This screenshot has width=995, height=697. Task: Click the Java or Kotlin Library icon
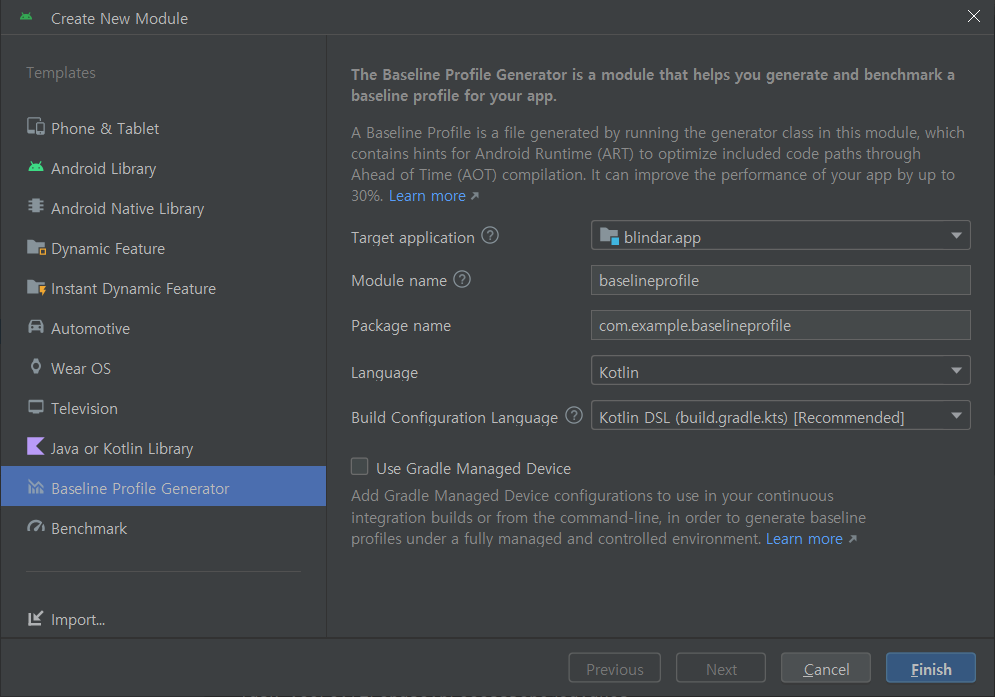(36, 446)
